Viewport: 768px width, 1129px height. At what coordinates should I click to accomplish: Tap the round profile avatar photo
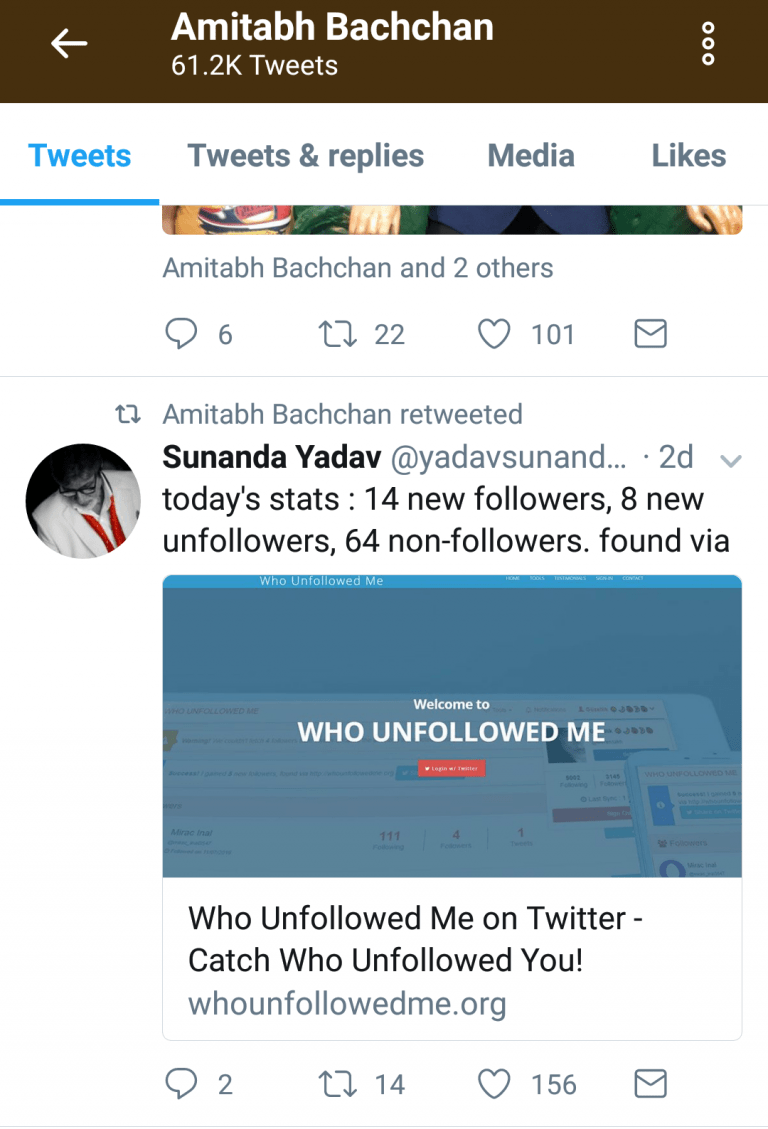click(83, 501)
